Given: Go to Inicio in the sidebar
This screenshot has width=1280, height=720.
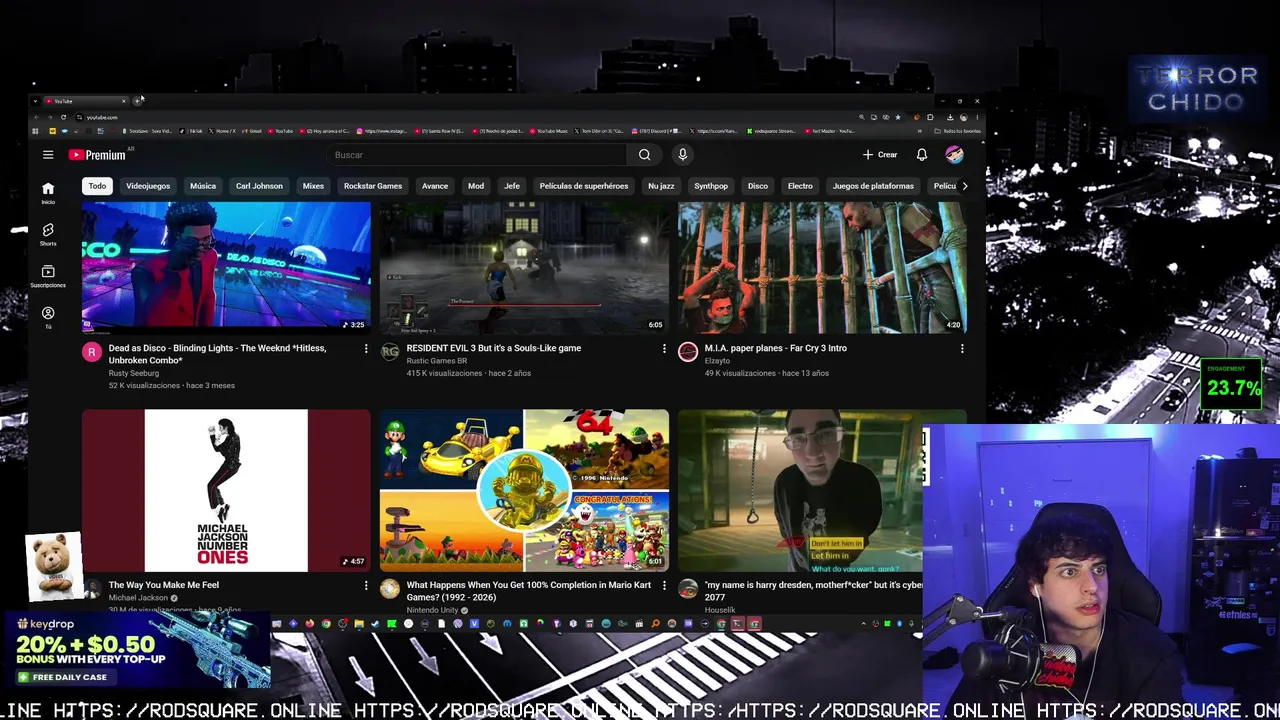Looking at the screenshot, I should point(48,193).
